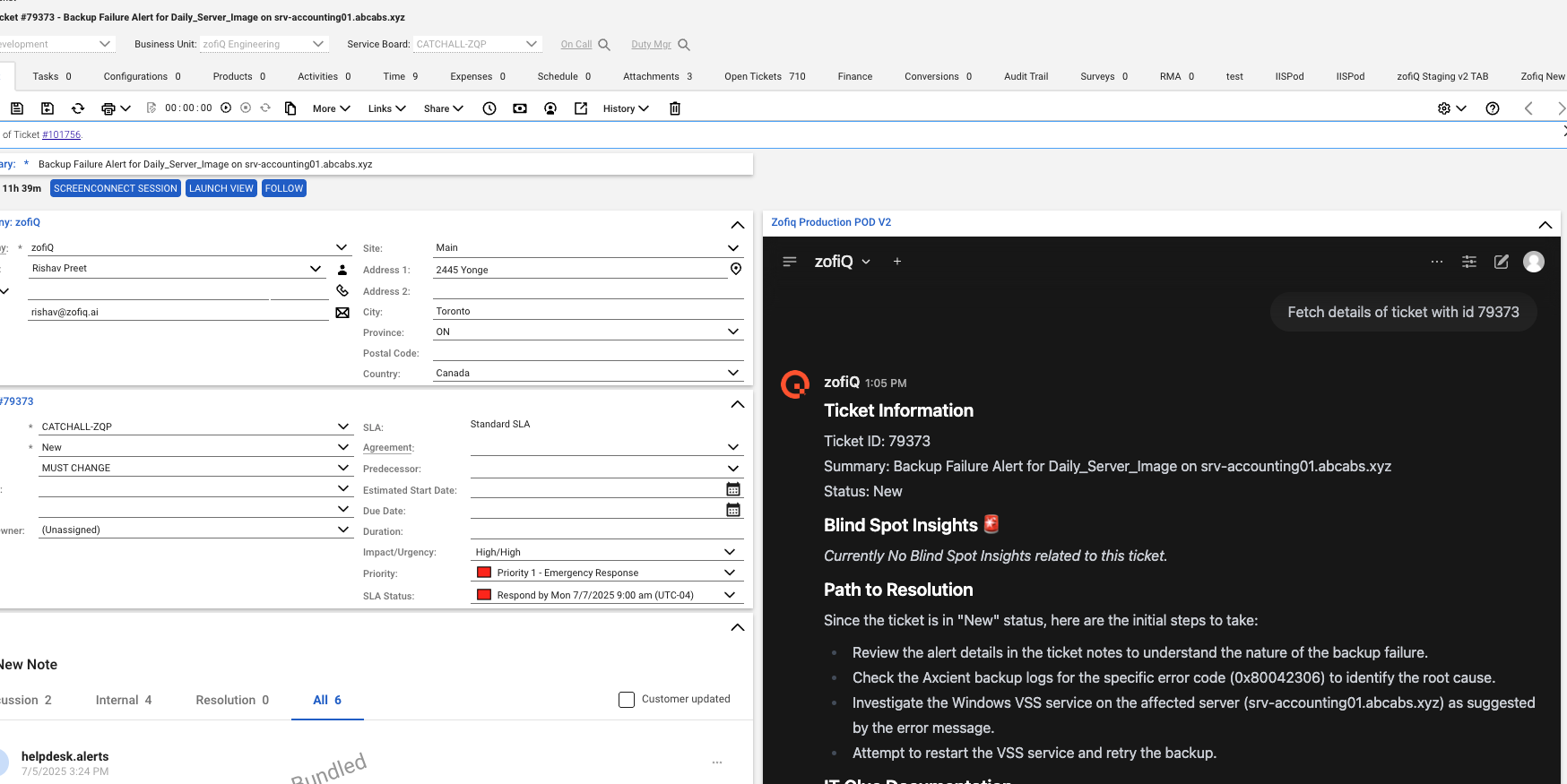Delete the ticket with trash icon

(x=675, y=108)
